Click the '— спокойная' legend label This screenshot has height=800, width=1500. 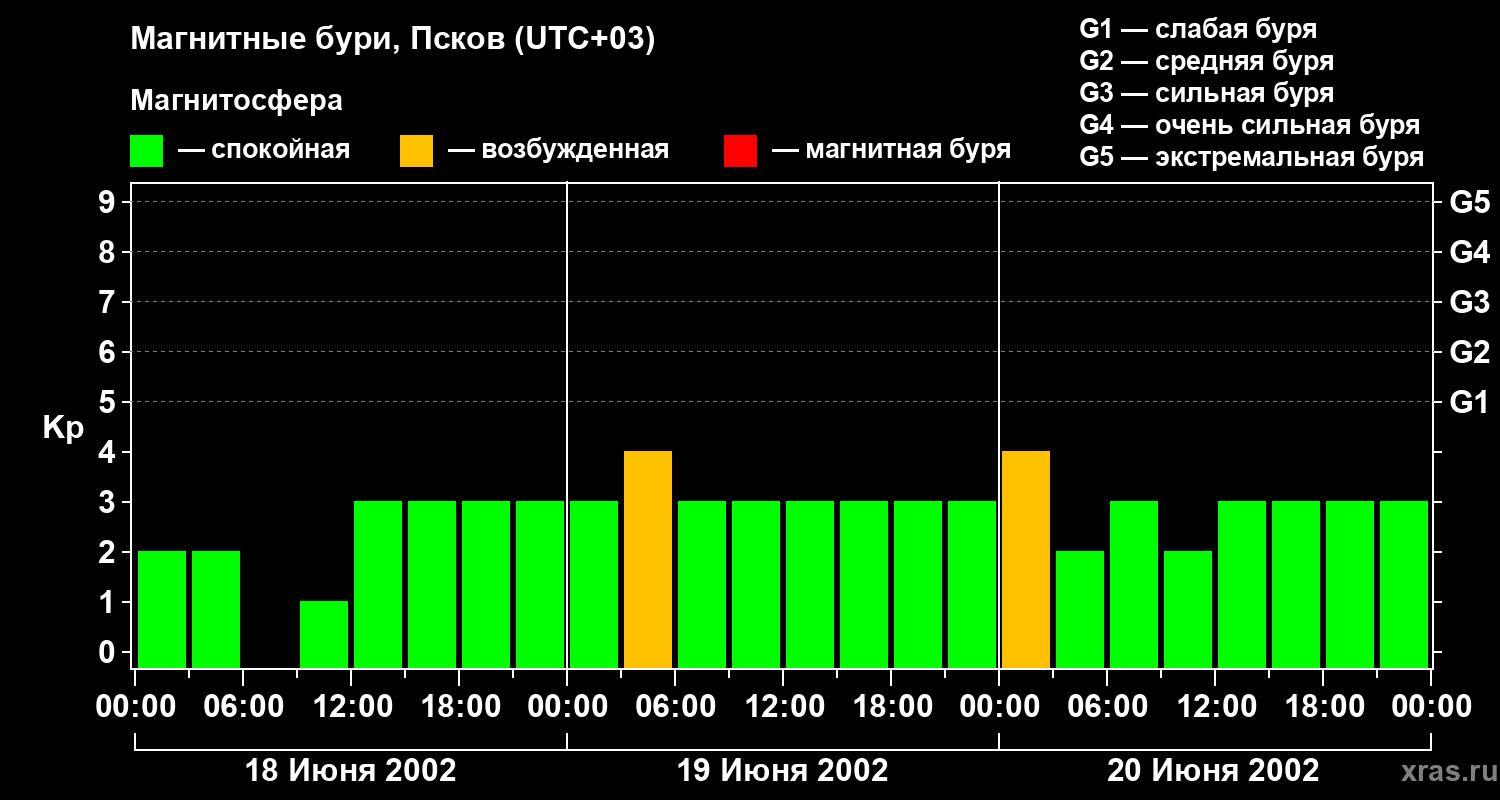264,150
